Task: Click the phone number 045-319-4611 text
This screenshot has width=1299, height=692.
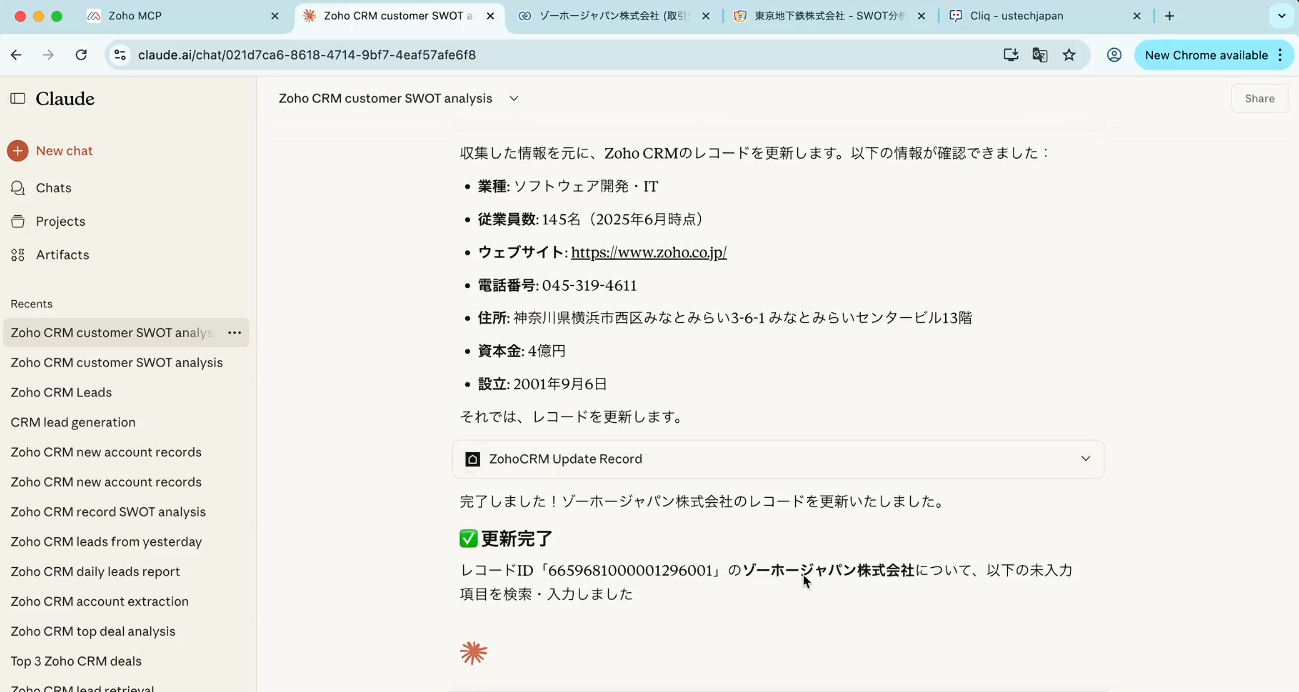Action: pyautogui.click(x=589, y=285)
